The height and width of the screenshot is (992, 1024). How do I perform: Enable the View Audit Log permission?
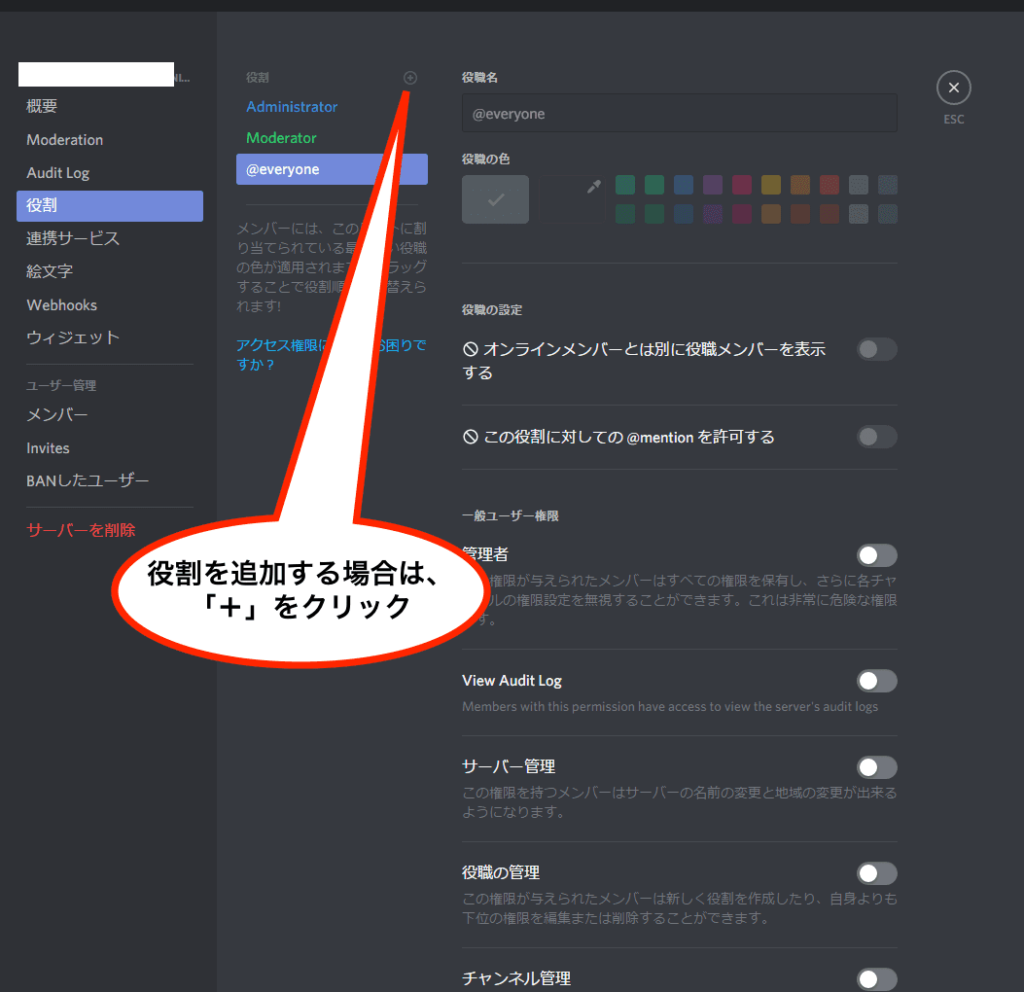[x=877, y=681]
